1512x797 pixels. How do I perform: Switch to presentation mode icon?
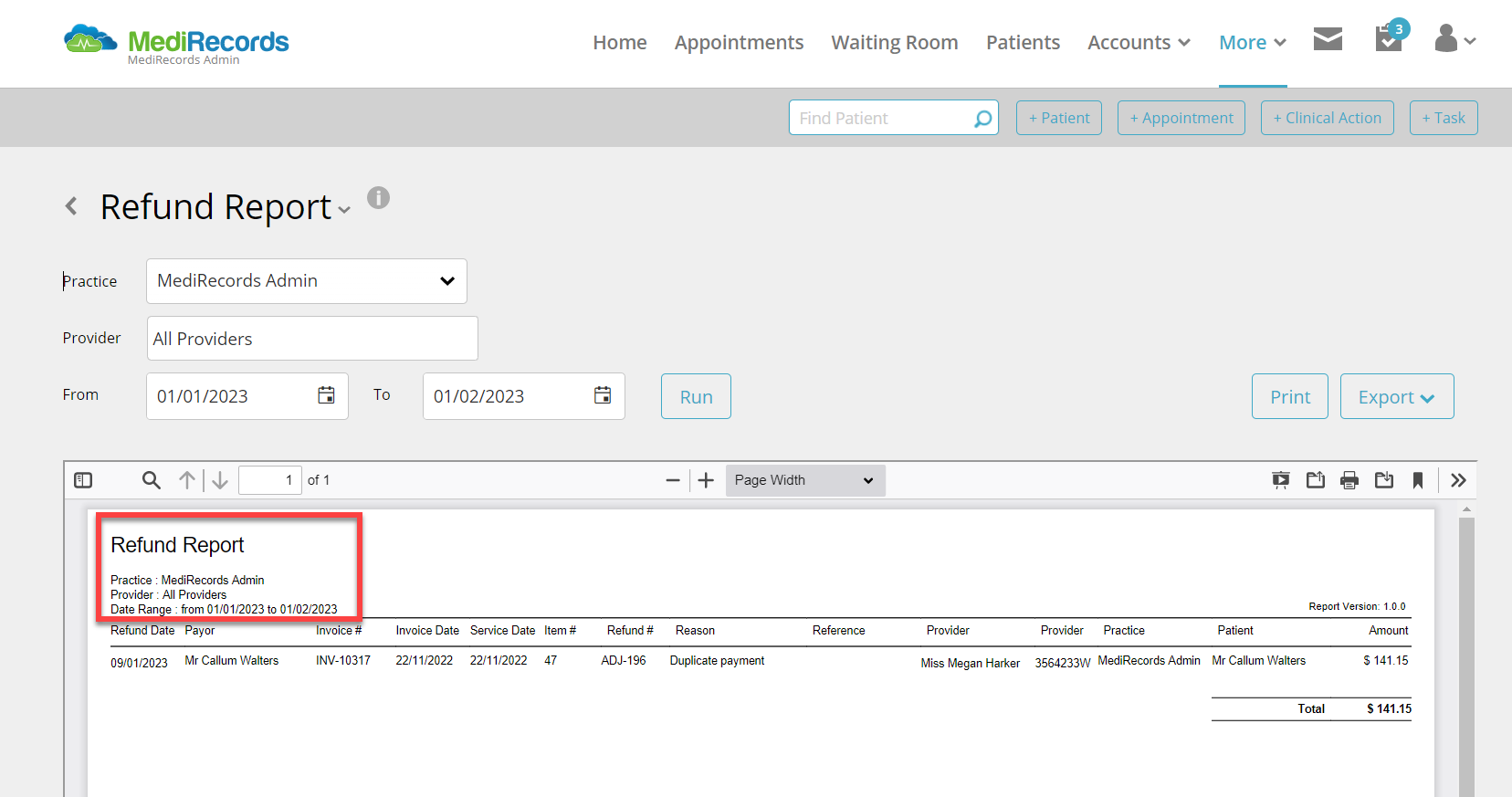click(1281, 480)
